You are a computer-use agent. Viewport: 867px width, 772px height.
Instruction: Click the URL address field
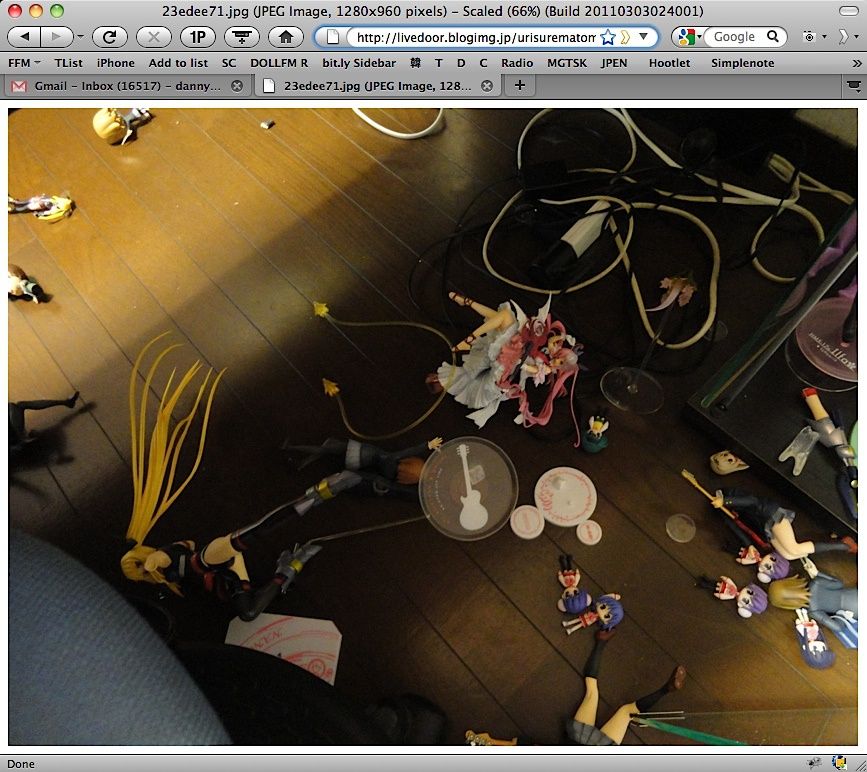click(x=474, y=38)
